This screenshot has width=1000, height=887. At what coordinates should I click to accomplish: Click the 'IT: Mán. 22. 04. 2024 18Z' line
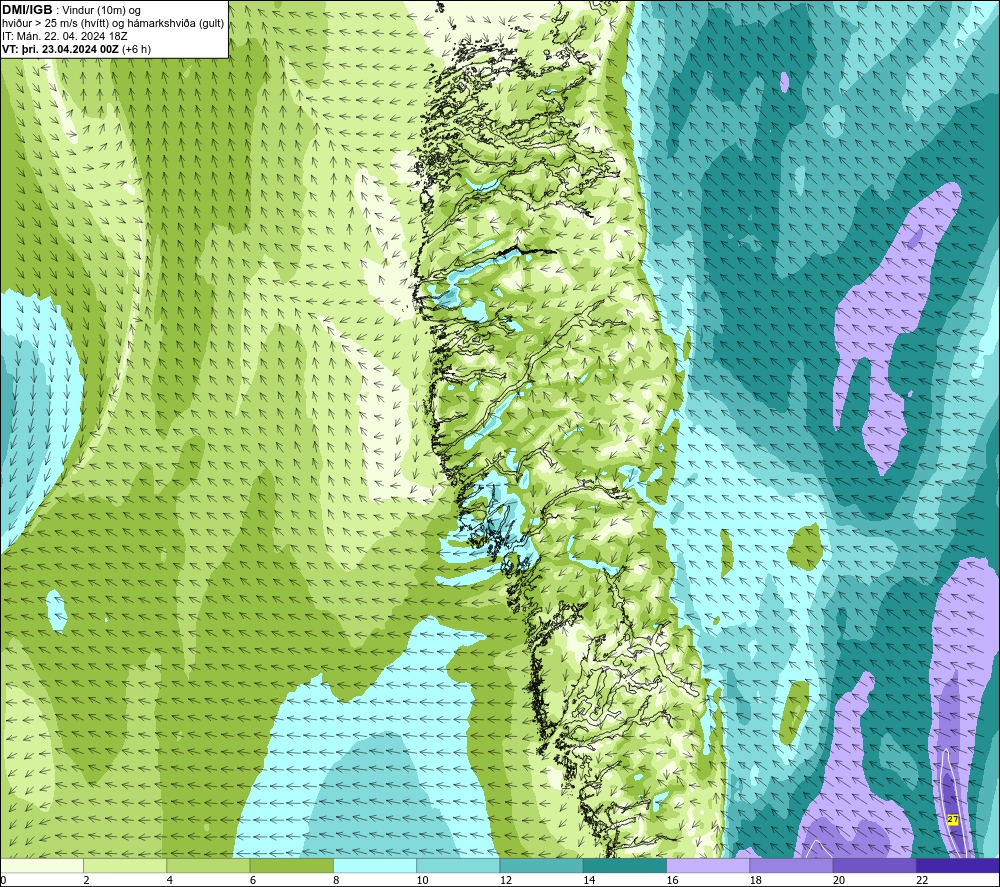[x=64, y=36]
